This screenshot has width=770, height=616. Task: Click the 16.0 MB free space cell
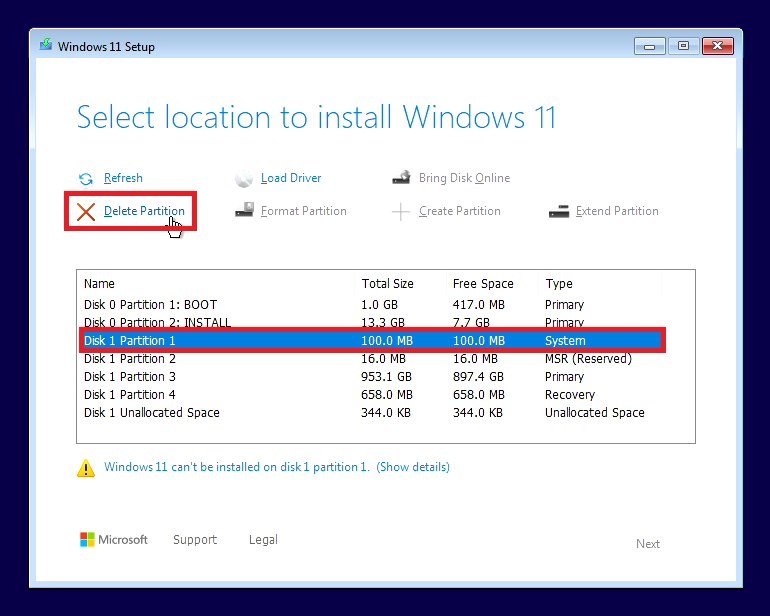click(475, 359)
